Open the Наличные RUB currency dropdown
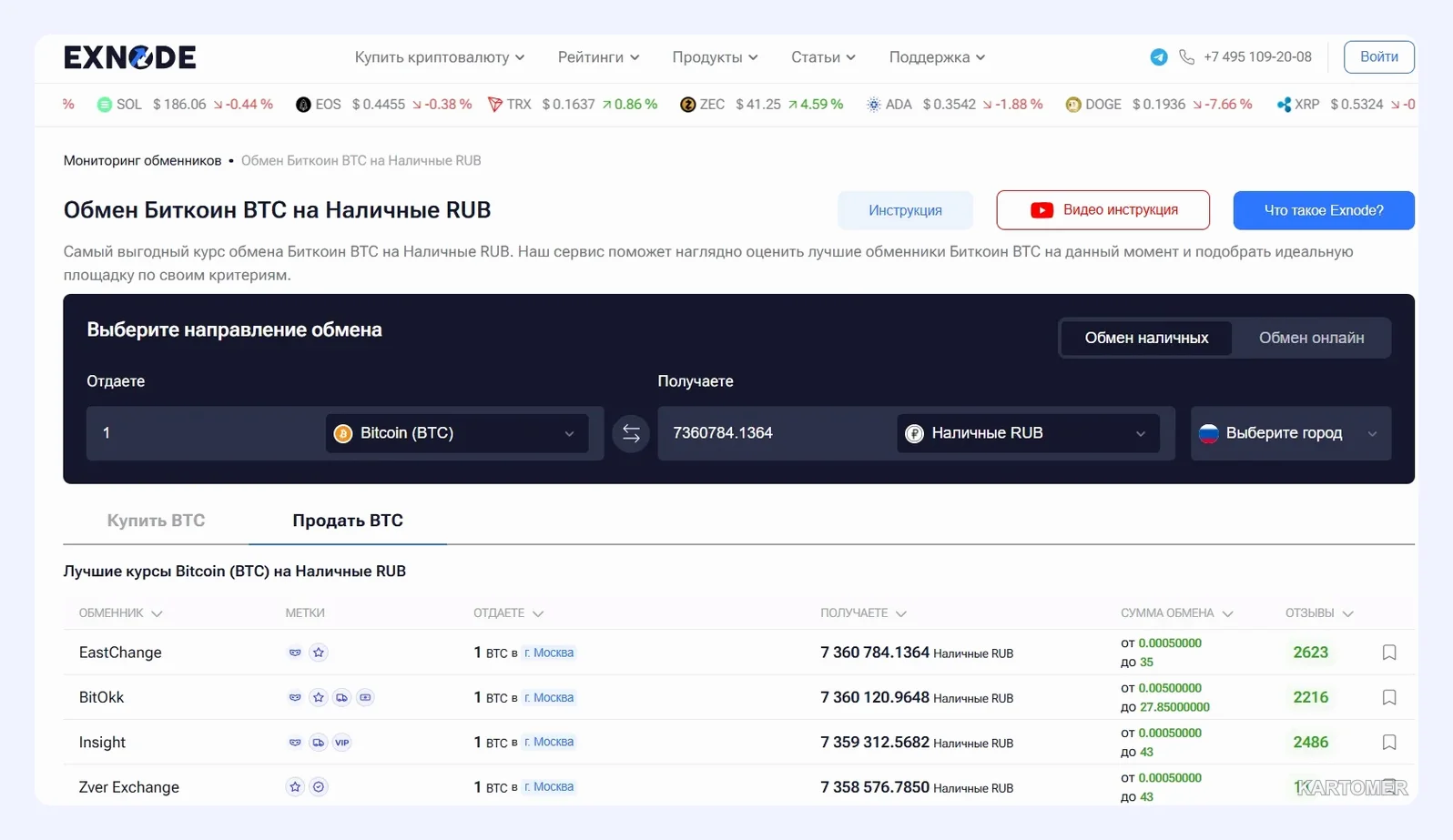Screen dimensions: 1453x840 point(1028,433)
